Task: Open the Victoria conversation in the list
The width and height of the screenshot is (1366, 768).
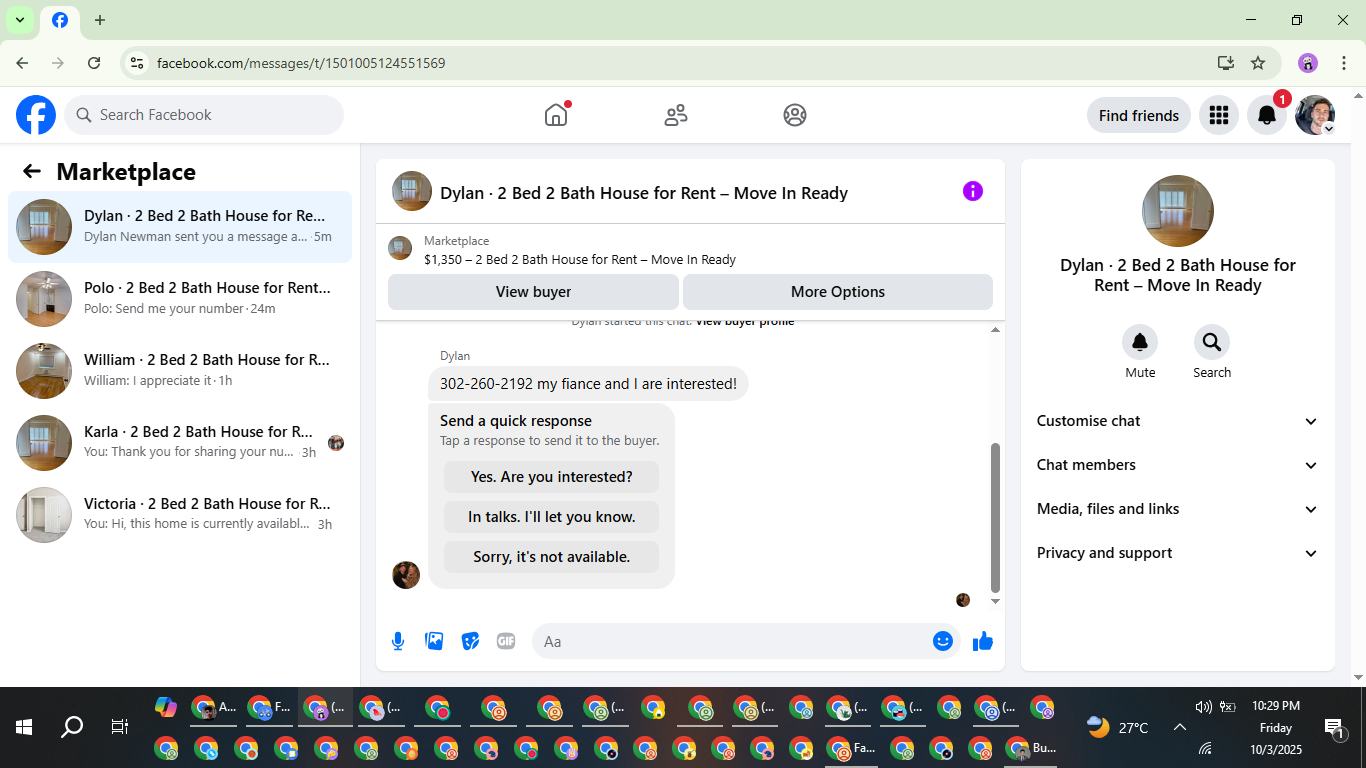Action: pyautogui.click(x=180, y=515)
